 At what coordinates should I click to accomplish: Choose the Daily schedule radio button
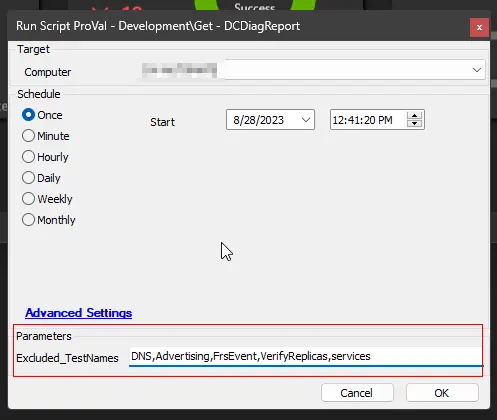pos(41,178)
